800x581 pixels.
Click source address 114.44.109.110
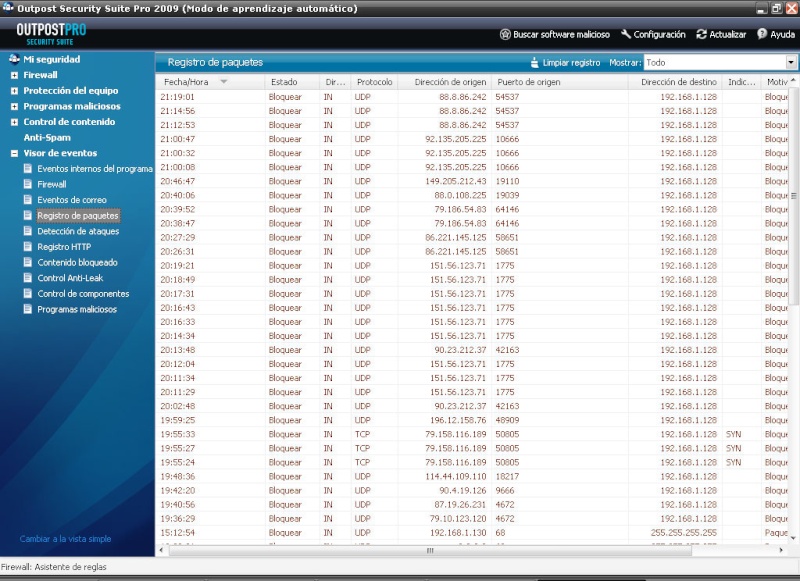456,476
